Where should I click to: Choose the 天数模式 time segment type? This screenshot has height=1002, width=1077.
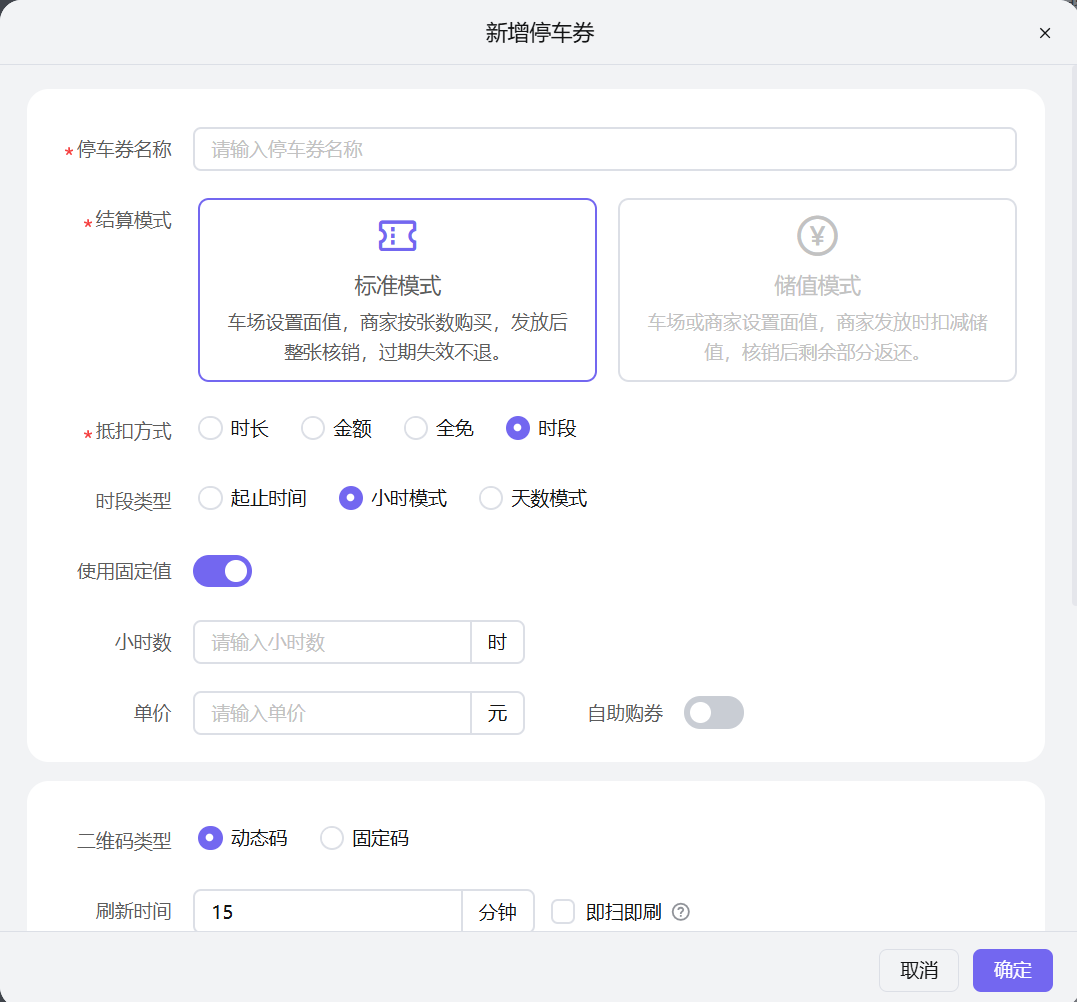point(490,498)
